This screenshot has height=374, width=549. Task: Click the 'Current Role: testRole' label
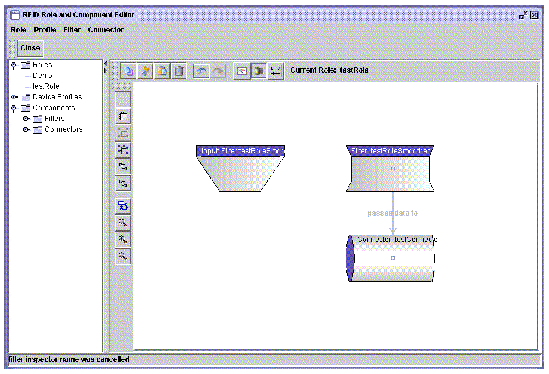tap(329, 70)
